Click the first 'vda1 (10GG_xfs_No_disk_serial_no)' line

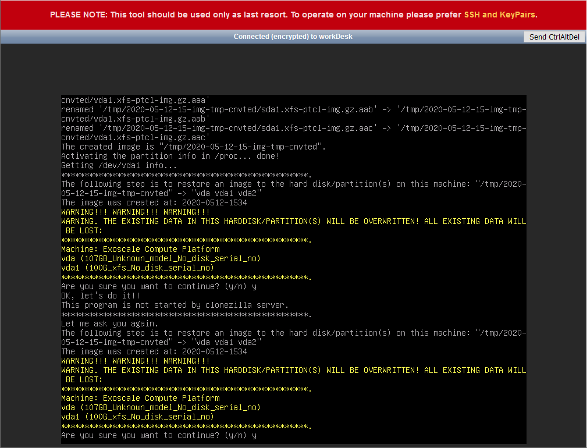click(138, 268)
